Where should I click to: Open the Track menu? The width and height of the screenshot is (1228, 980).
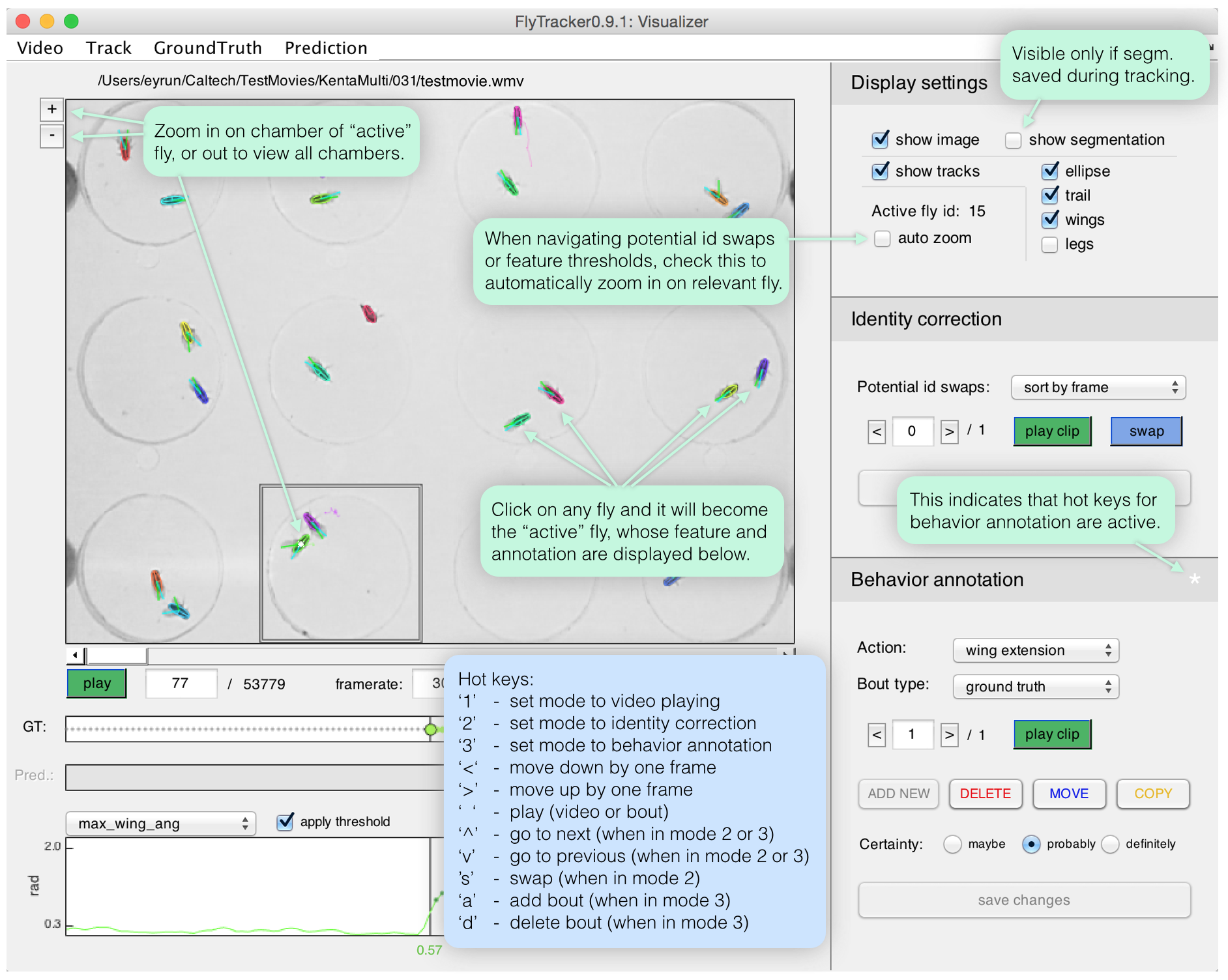coord(108,48)
